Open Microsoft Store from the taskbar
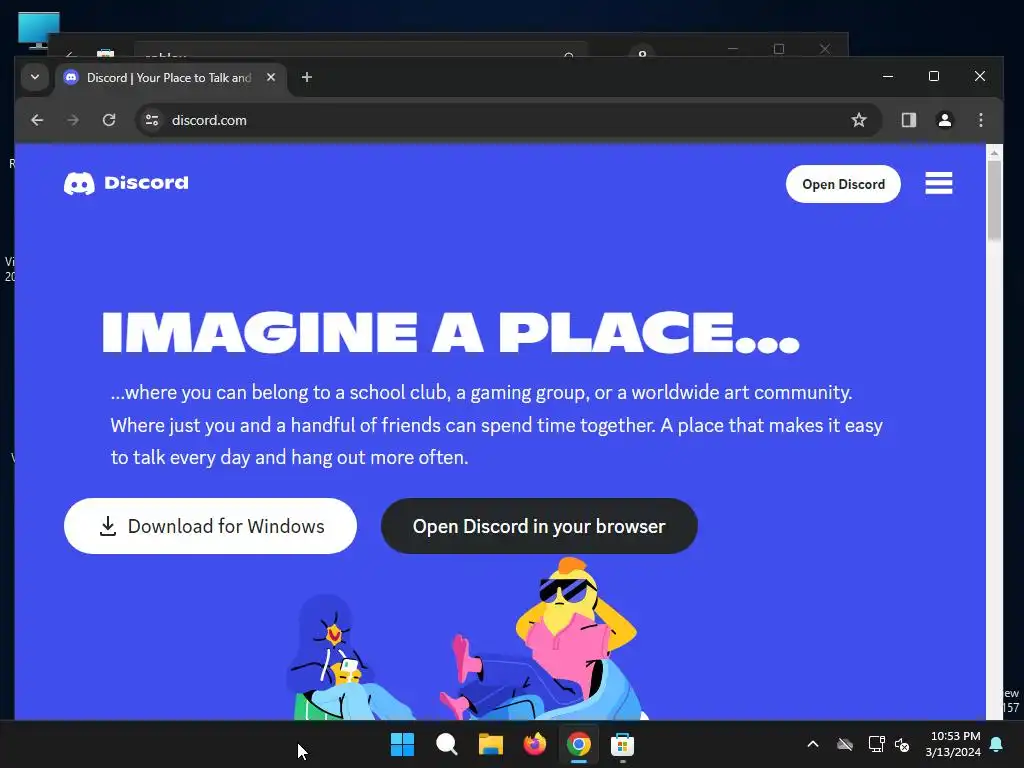Image resolution: width=1024 pixels, height=768 pixels. pos(622,744)
